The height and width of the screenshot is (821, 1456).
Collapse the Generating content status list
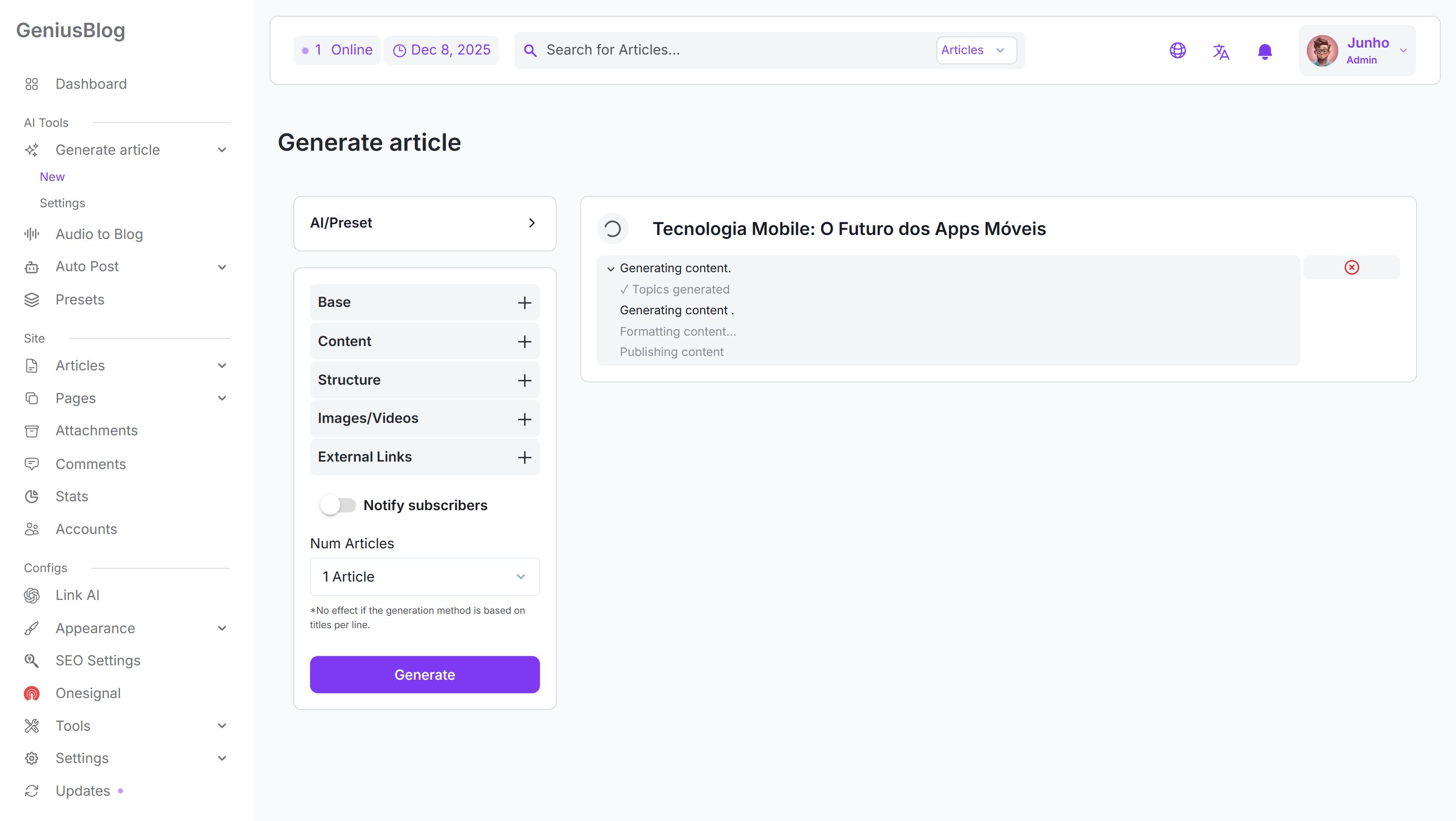point(611,269)
